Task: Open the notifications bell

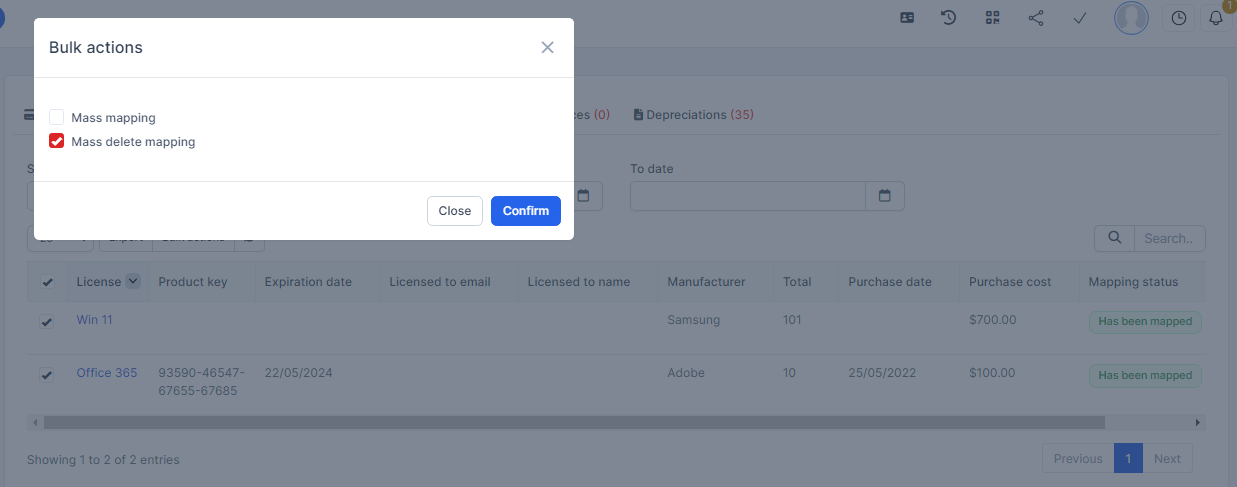Action: [1216, 18]
